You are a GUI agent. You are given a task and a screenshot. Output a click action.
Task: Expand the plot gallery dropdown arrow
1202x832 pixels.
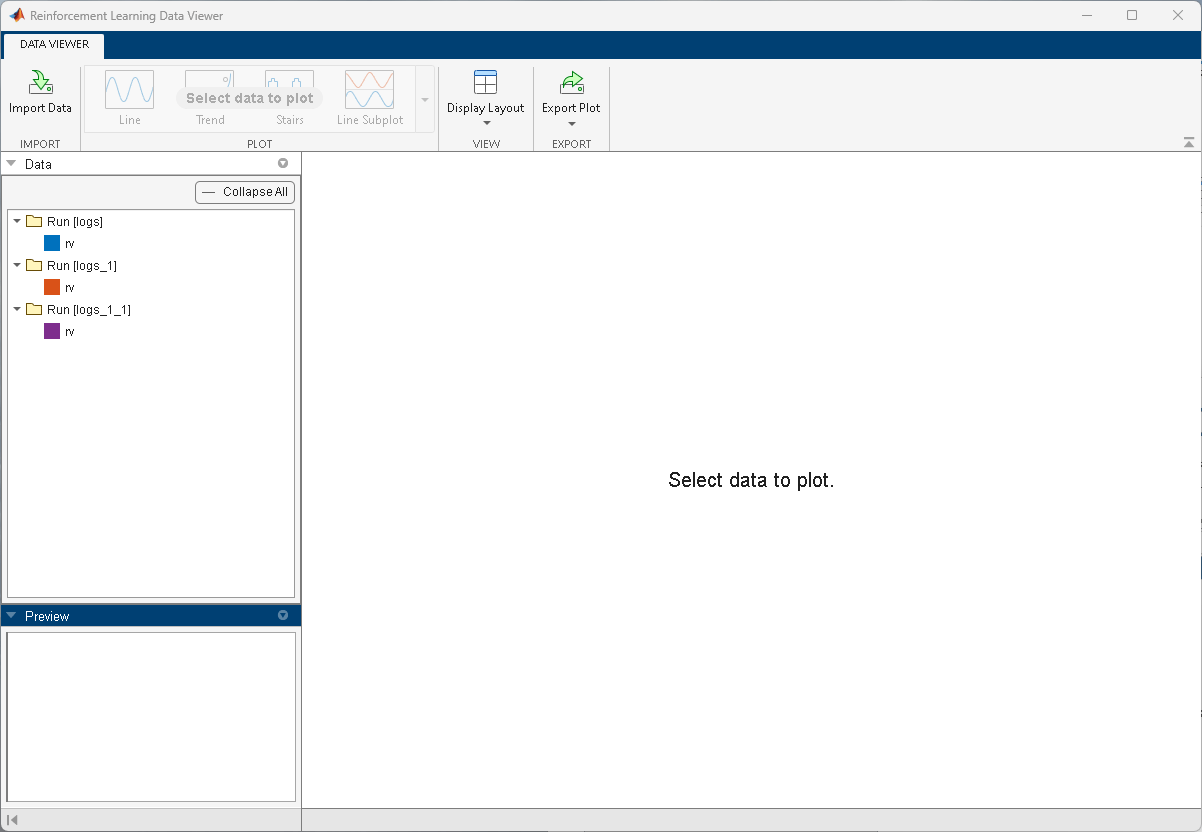(x=425, y=100)
